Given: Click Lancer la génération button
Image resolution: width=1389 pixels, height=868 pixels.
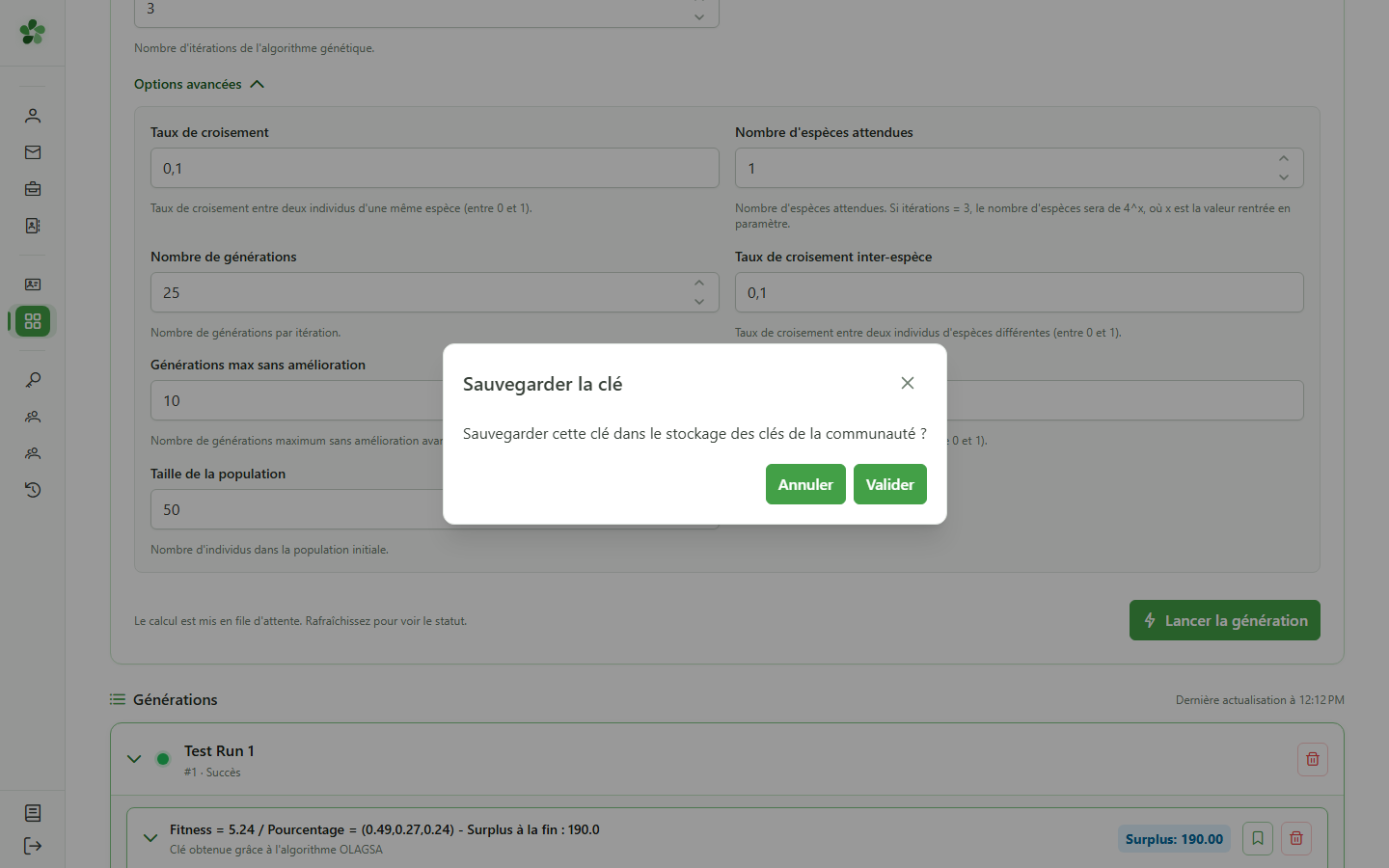Looking at the screenshot, I should point(1225,620).
